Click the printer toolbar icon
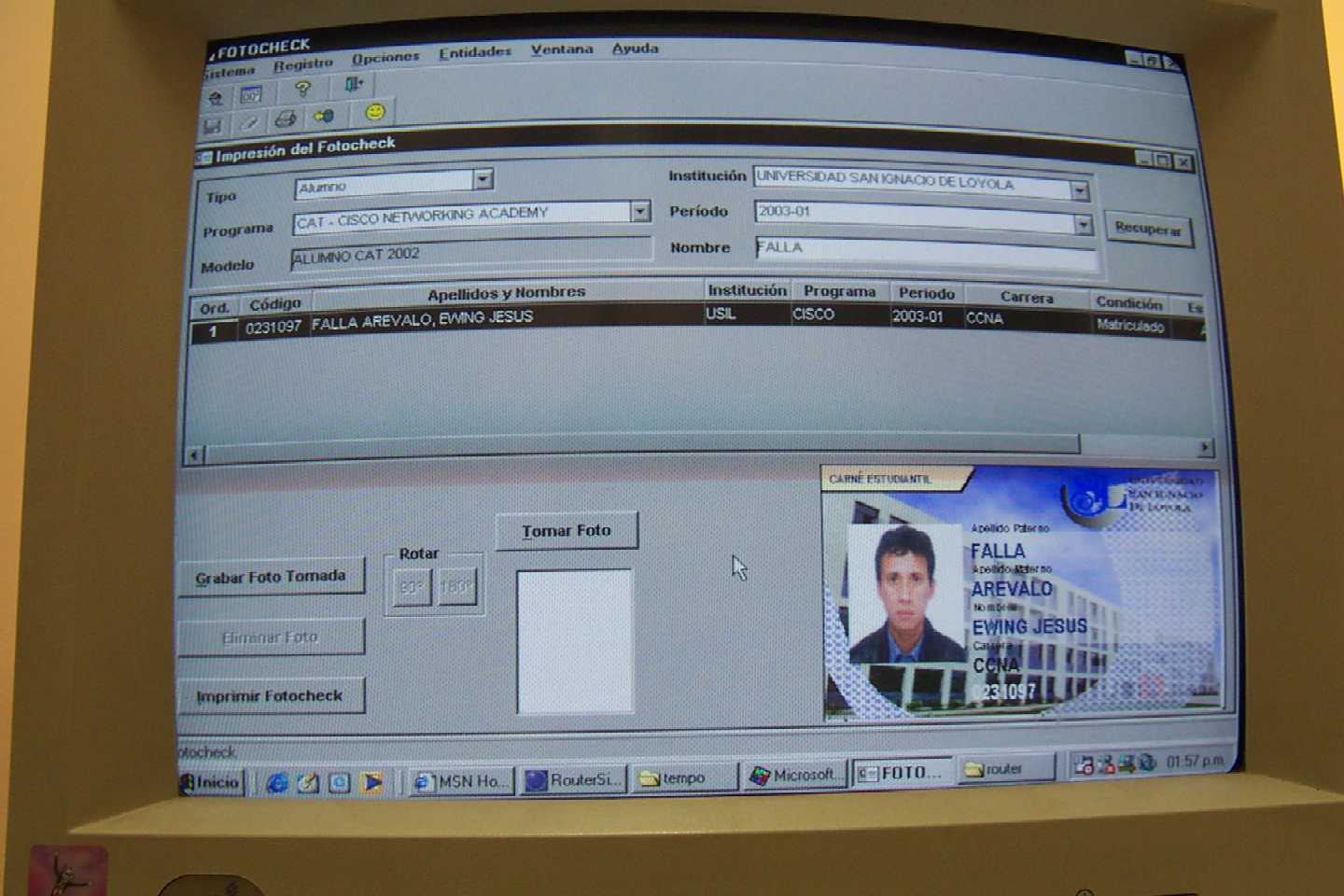Image resolution: width=1344 pixels, height=896 pixels. pyautogui.click(x=286, y=119)
